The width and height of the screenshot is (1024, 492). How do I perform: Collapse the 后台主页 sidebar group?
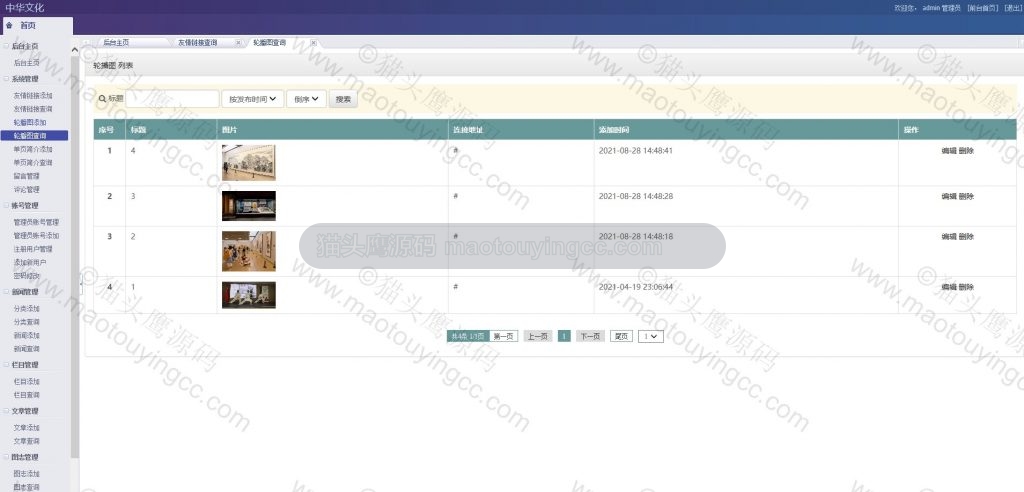(x=7, y=46)
